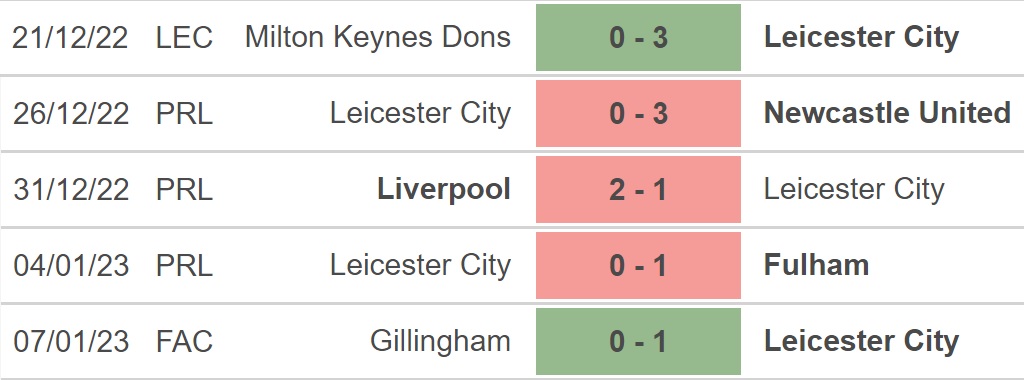
Task: Click the Gillingham team name
Action: click(440, 341)
